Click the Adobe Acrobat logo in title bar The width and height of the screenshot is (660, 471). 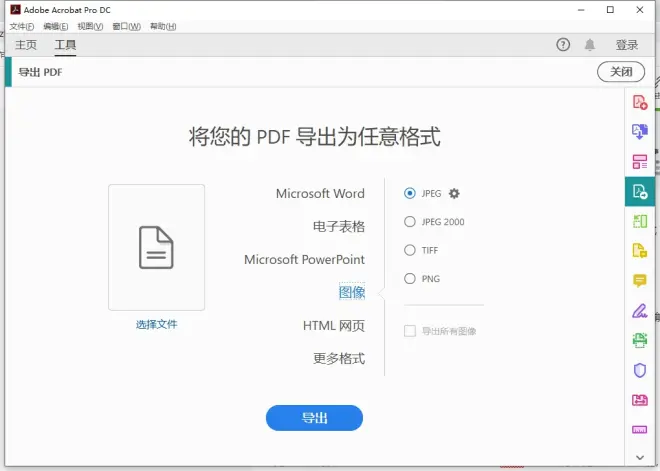point(16,10)
